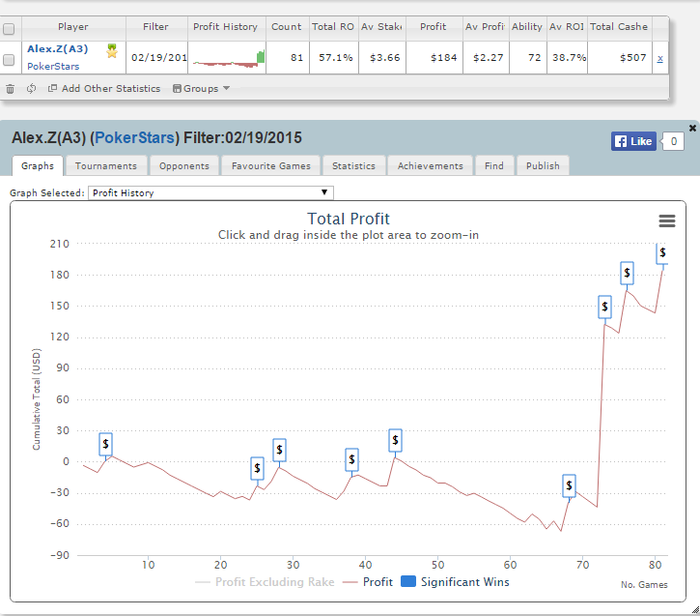Click the refresh icon beside trash
Image resolution: width=700 pixels, height=616 pixels.
click(x=31, y=89)
